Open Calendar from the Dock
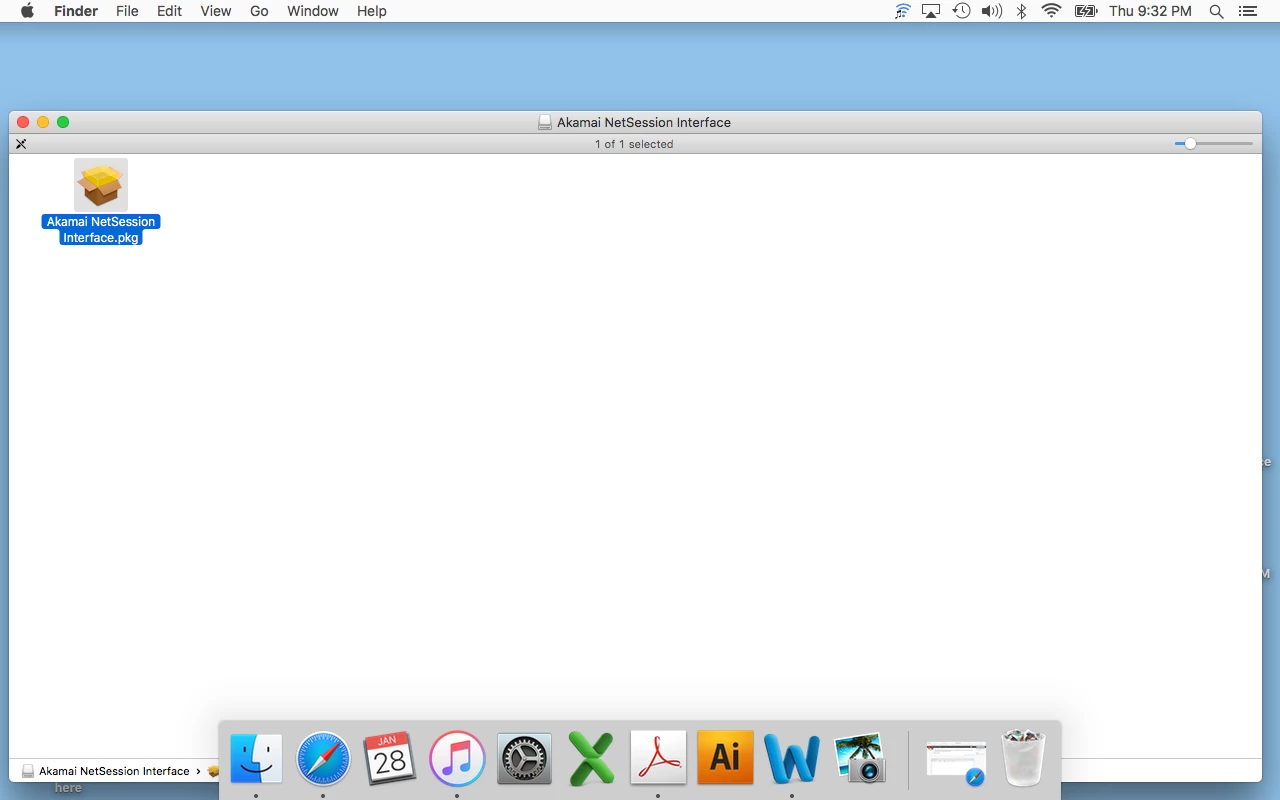The image size is (1280, 800). 389,758
